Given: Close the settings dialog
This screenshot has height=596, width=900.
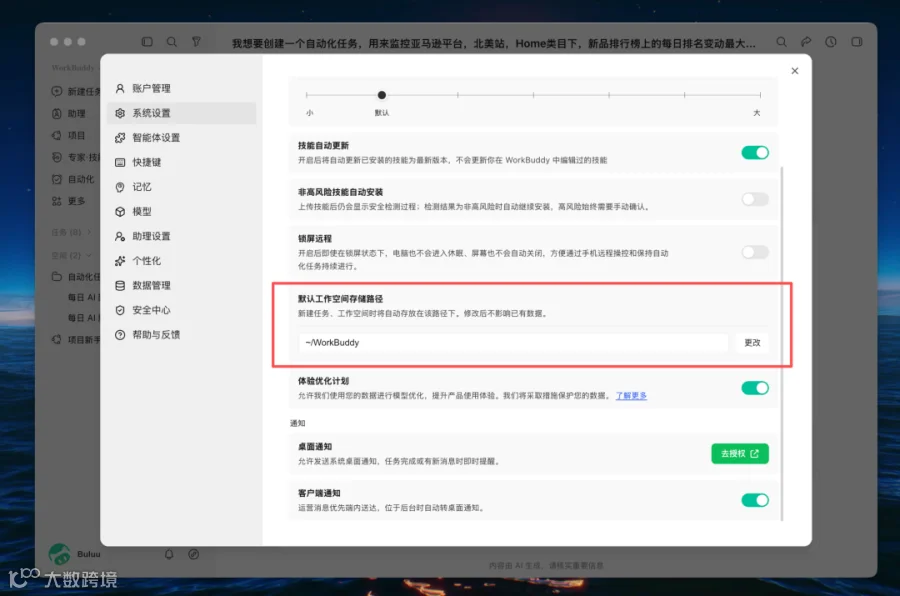Looking at the screenshot, I should pyautogui.click(x=794, y=71).
